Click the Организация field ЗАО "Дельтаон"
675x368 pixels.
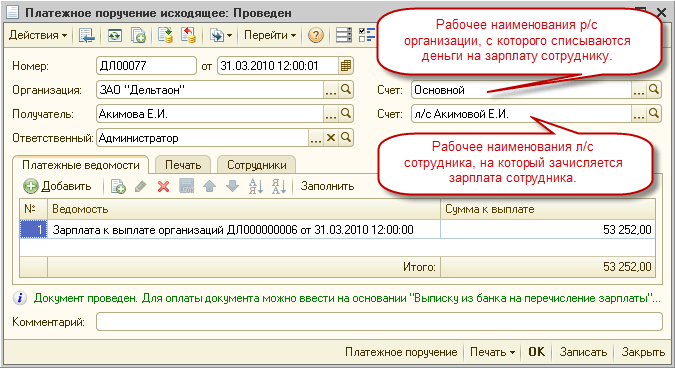pyautogui.click(x=210, y=90)
